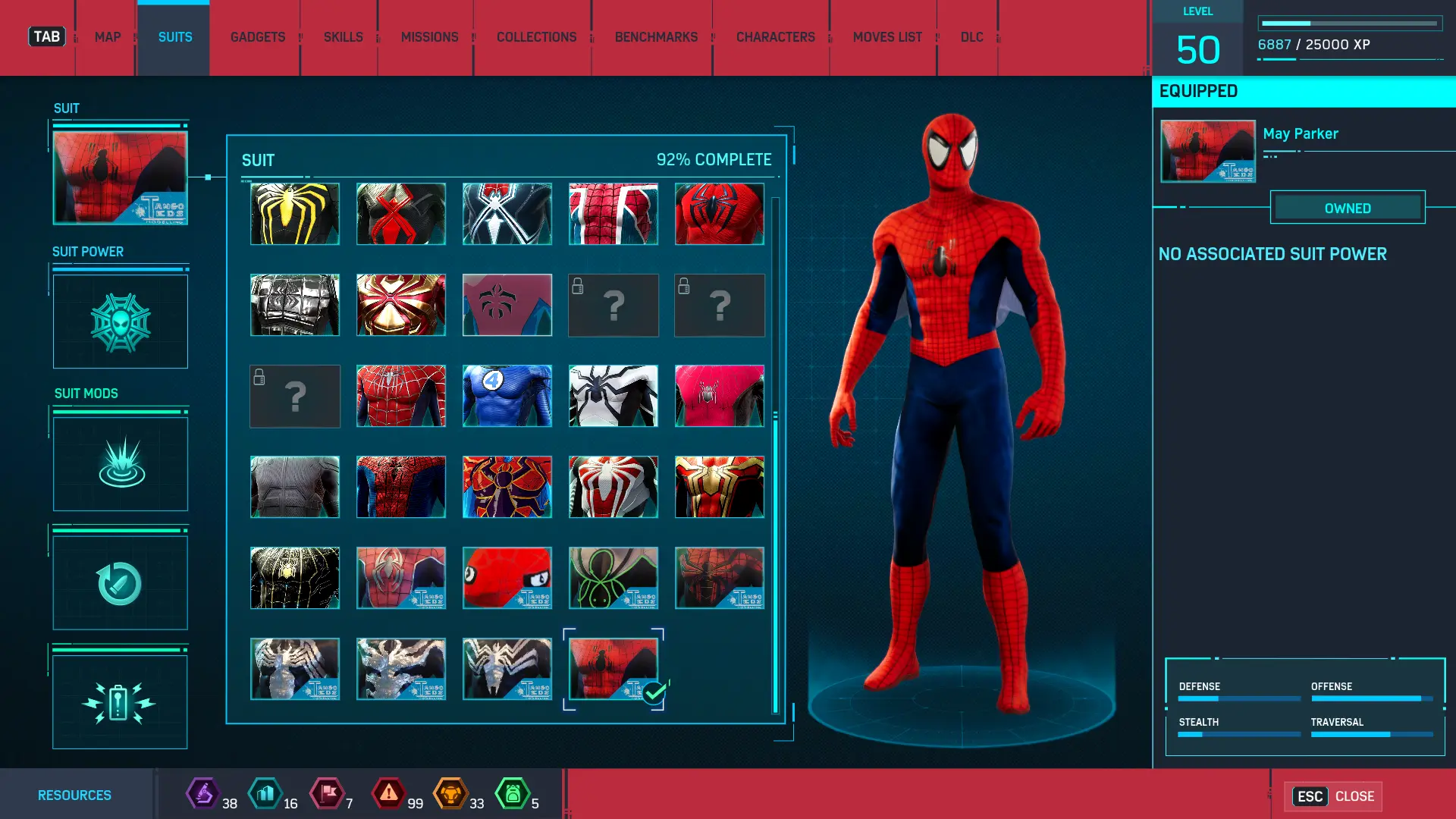Select the blue Fantastic Four suit
The height and width of the screenshot is (819, 1456).
click(x=507, y=396)
